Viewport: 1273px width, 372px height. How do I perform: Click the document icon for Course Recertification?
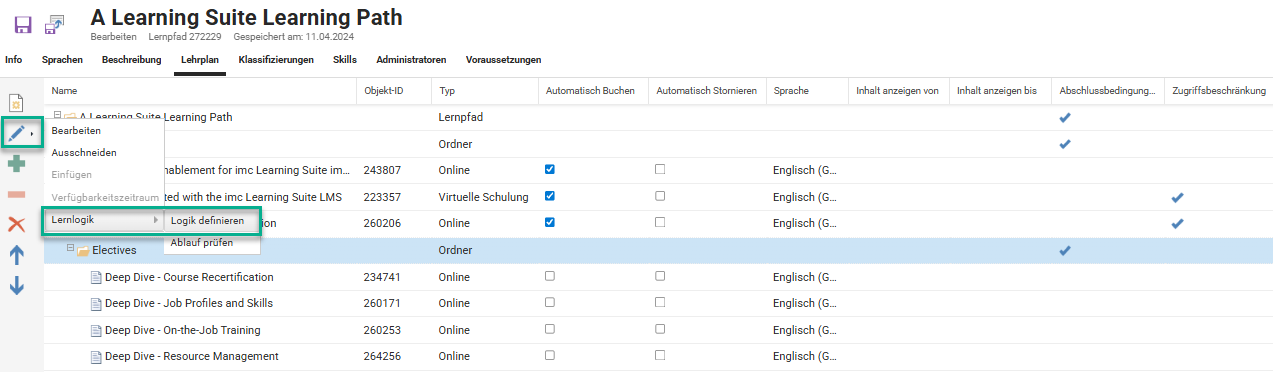[96, 277]
